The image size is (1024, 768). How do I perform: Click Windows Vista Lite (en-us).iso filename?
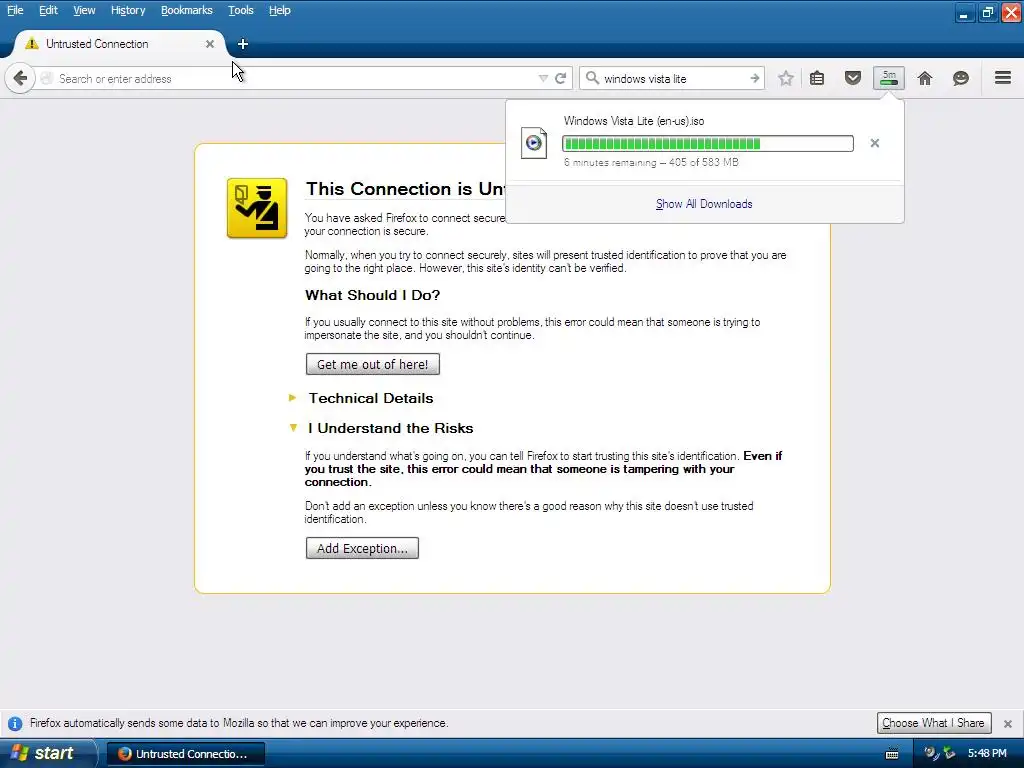pyautogui.click(x=634, y=121)
